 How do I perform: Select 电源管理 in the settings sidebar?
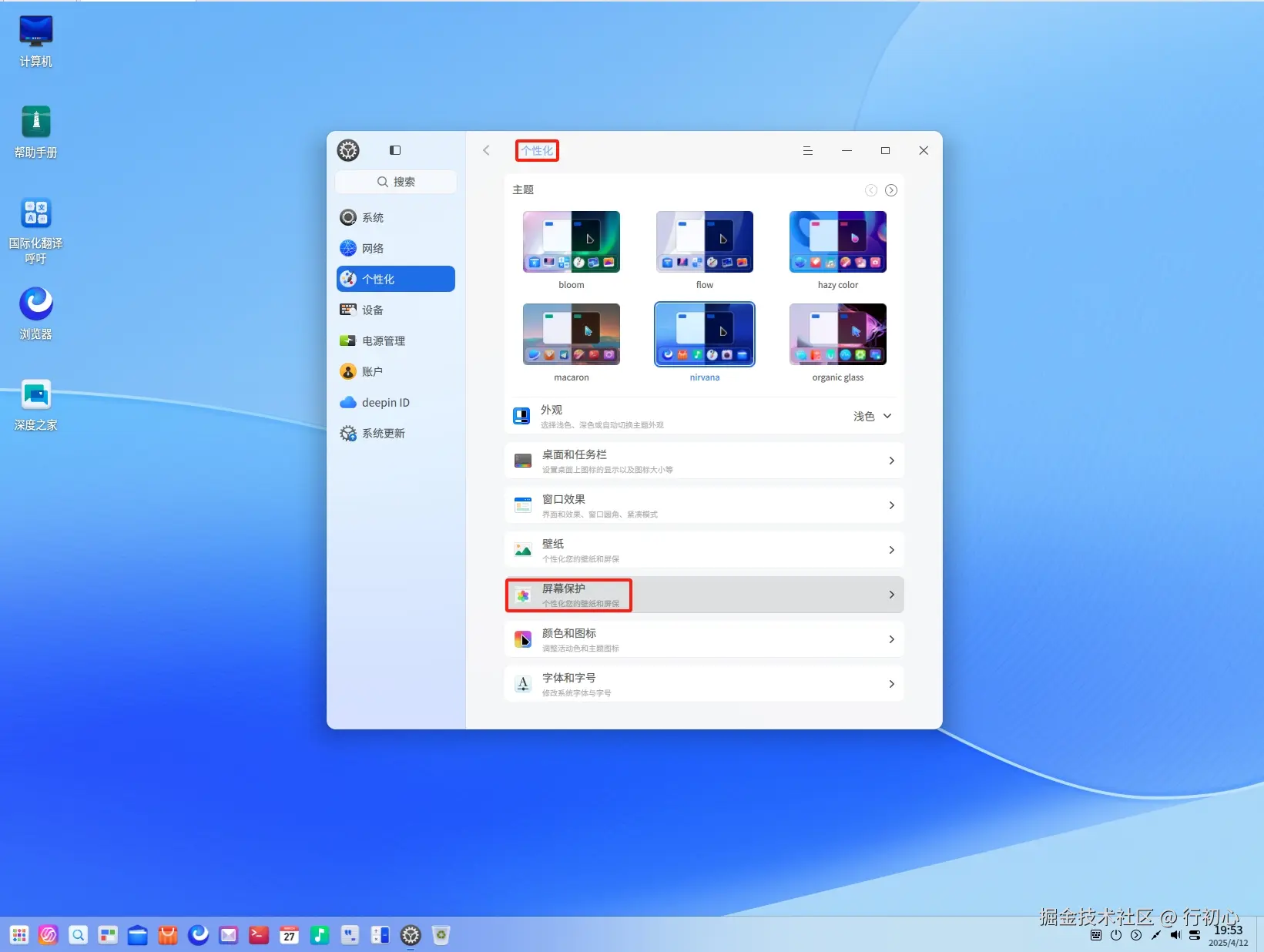point(396,340)
